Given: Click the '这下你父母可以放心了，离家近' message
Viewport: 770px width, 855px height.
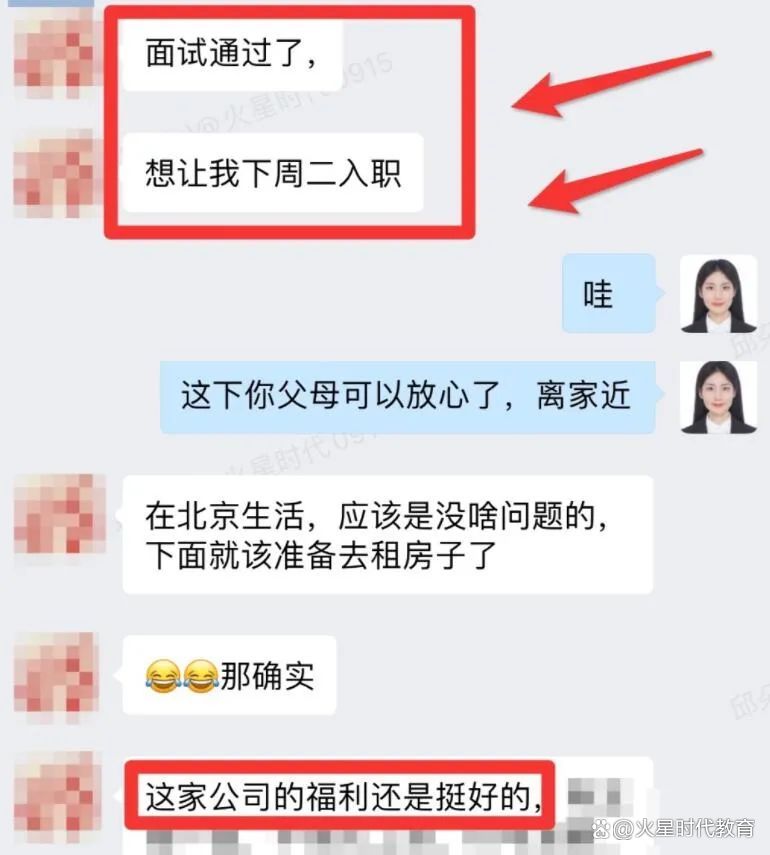Looking at the screenshot, I should [407, 395].
